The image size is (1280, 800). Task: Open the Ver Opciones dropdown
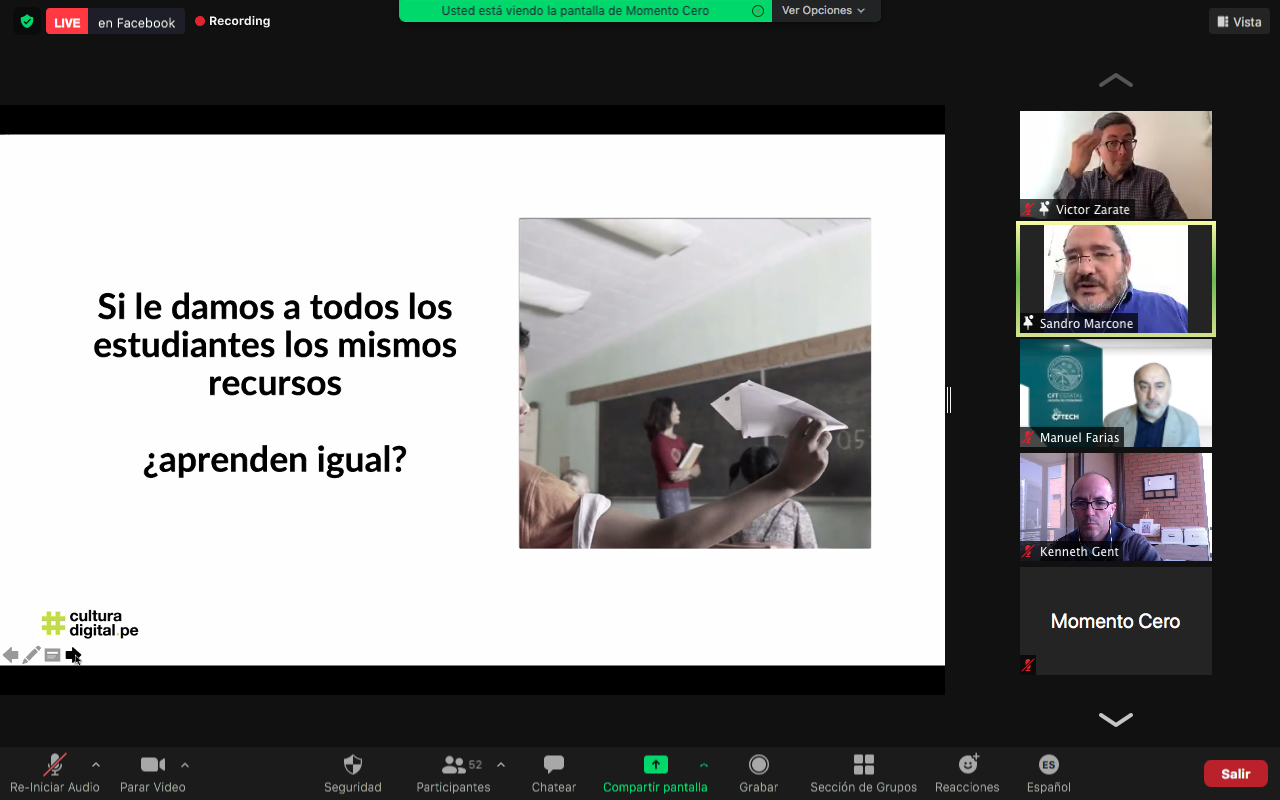tap(823, 11)
